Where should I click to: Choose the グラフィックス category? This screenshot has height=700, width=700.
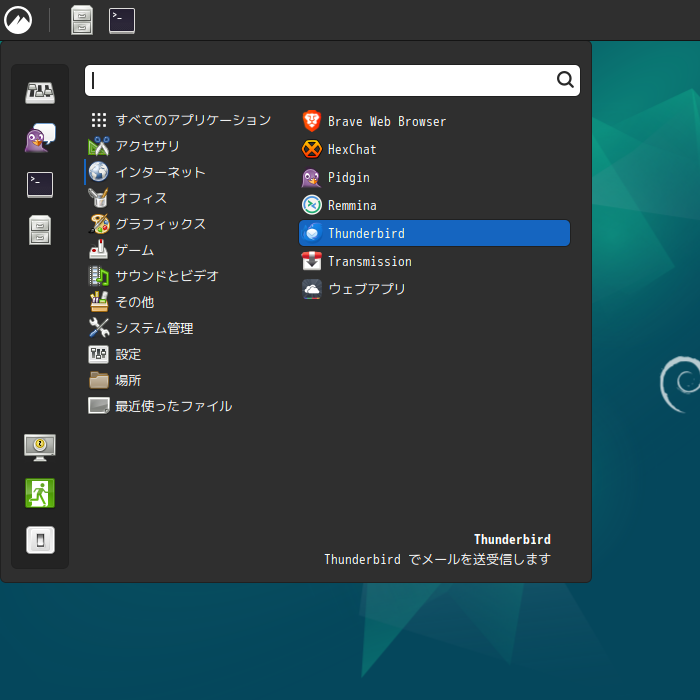click(x=160, y=224)
